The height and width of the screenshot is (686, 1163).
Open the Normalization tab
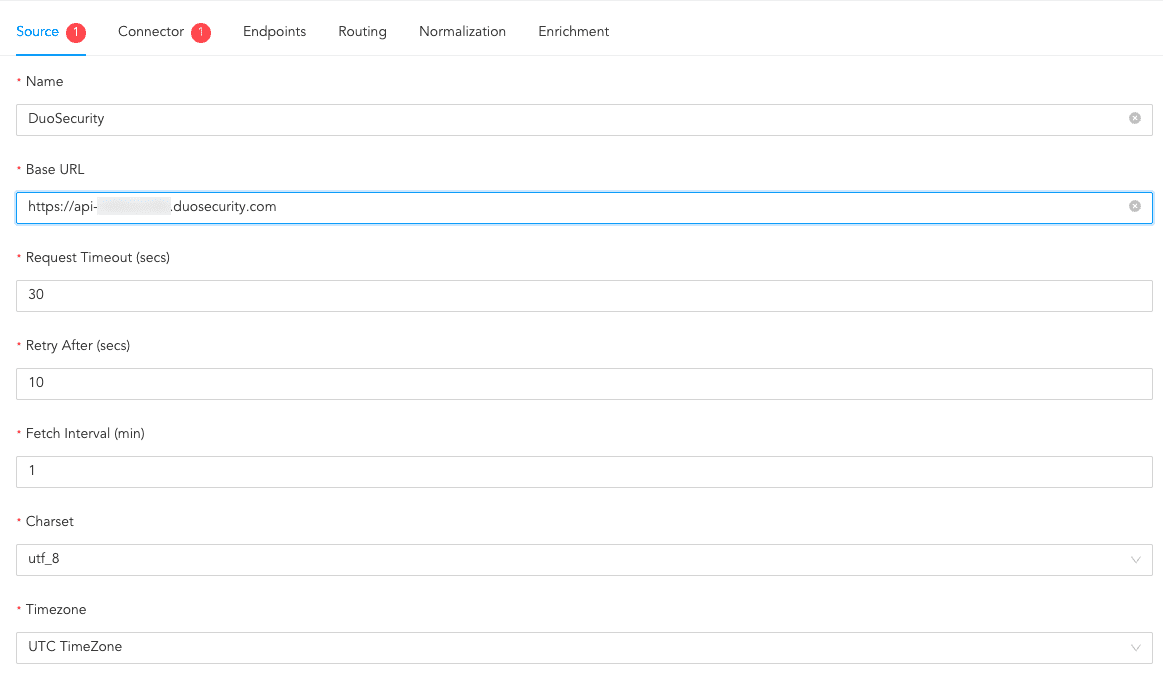462,32
